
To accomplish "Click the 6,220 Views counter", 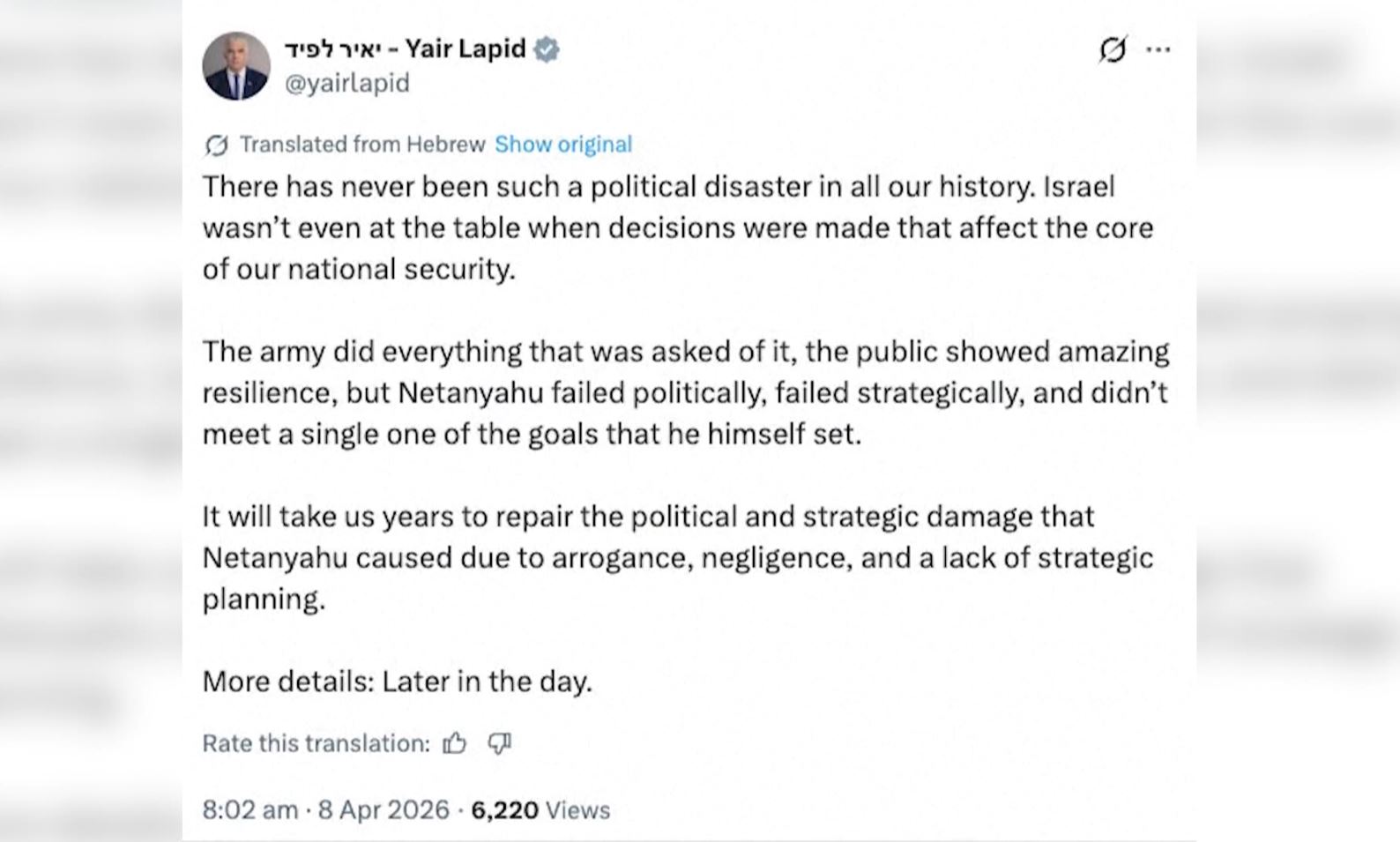I will click(540, 810).
